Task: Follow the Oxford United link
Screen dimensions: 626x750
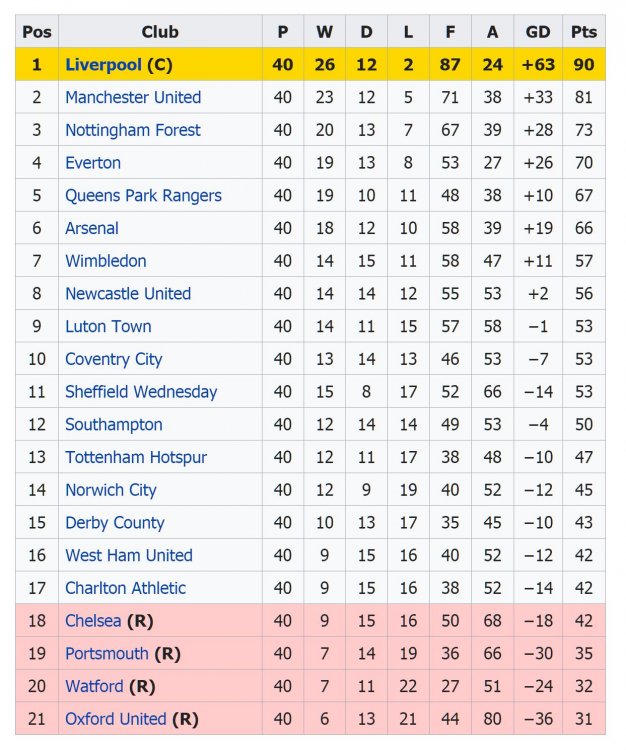Action: click(116, 719)
